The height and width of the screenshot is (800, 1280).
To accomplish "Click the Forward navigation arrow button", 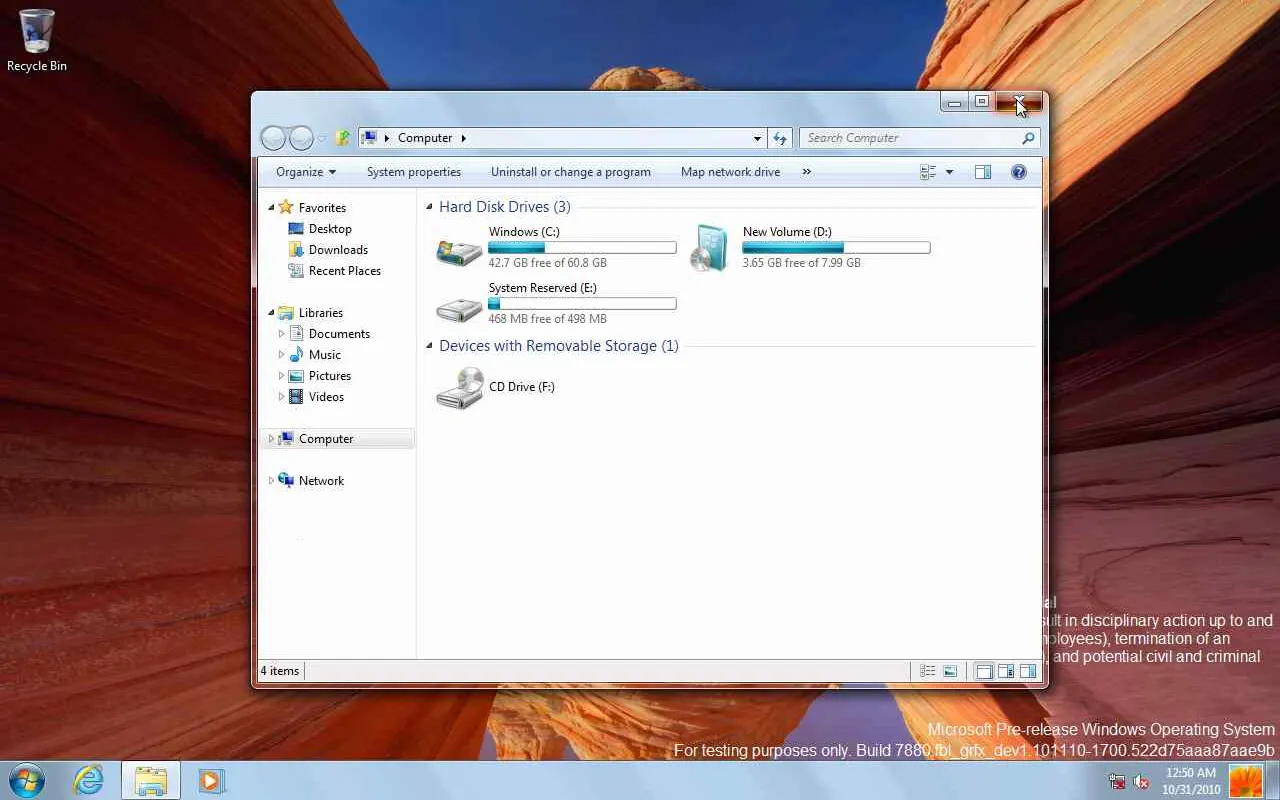I will coord(301,138).
